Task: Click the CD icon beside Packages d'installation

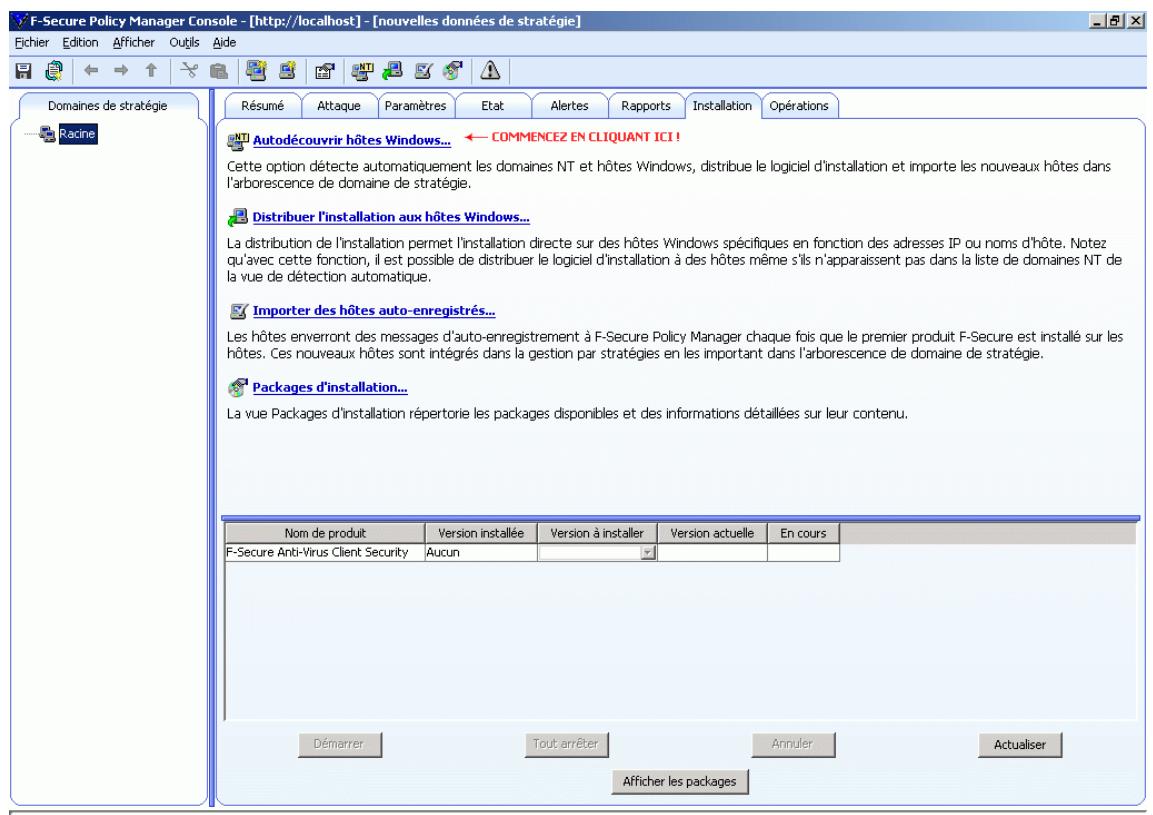Action: [238, 388]
